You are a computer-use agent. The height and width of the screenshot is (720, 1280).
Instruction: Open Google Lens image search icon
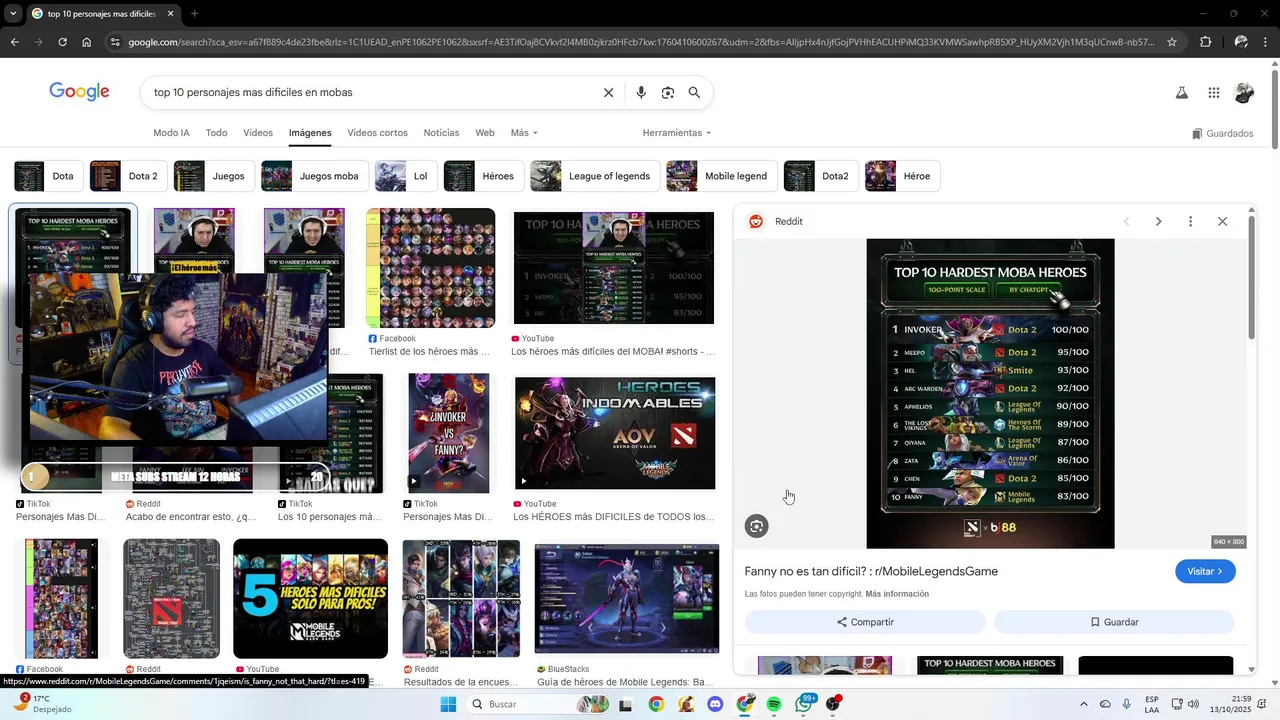click(668, 92)
